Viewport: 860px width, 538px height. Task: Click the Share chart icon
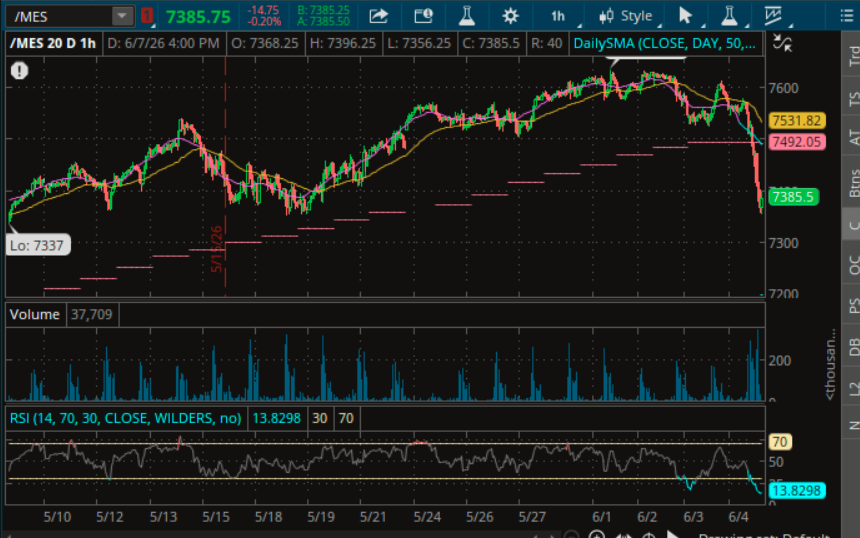[x=378, y=16]
